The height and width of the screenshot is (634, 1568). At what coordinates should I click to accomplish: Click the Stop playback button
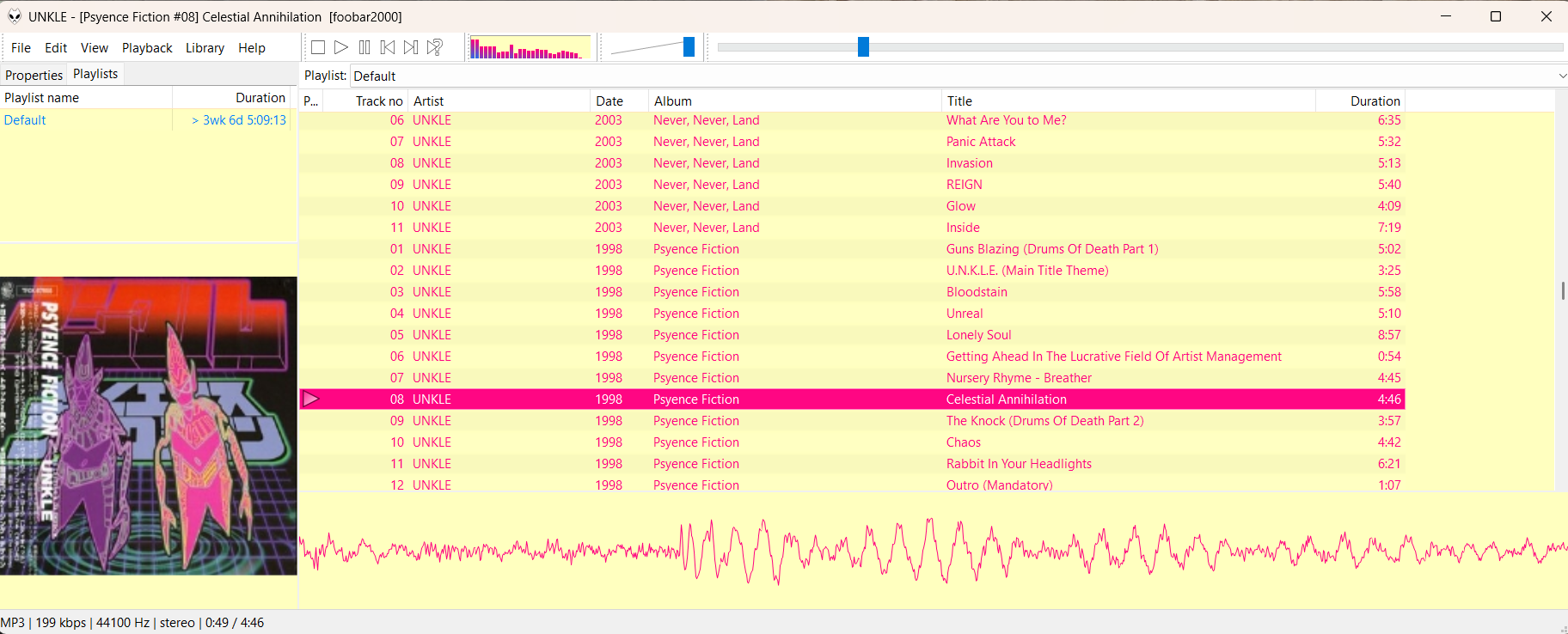click(318, 47)
